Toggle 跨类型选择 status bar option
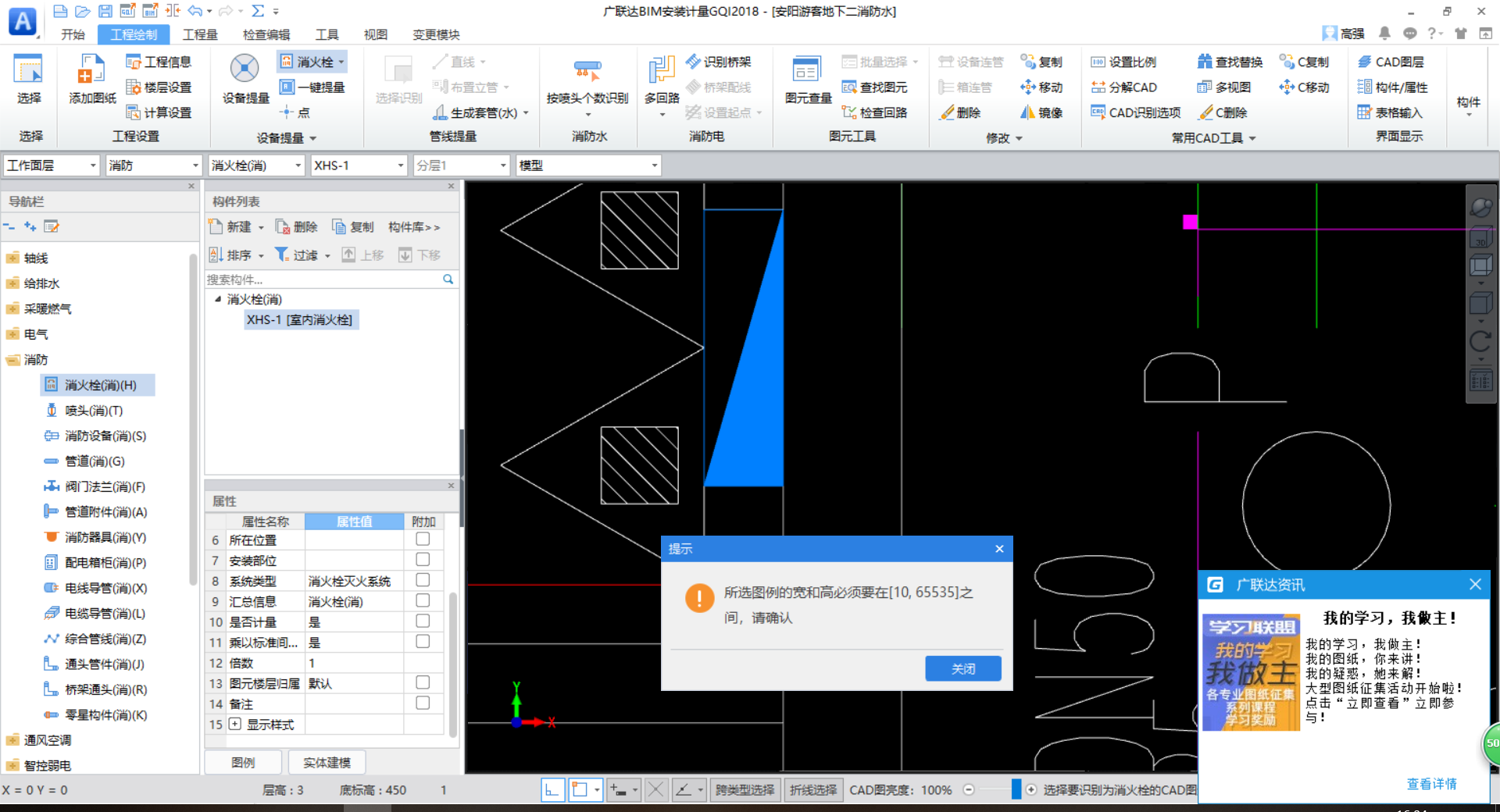Viewport: 1500px width, 812px height. [x=745, y=790]
